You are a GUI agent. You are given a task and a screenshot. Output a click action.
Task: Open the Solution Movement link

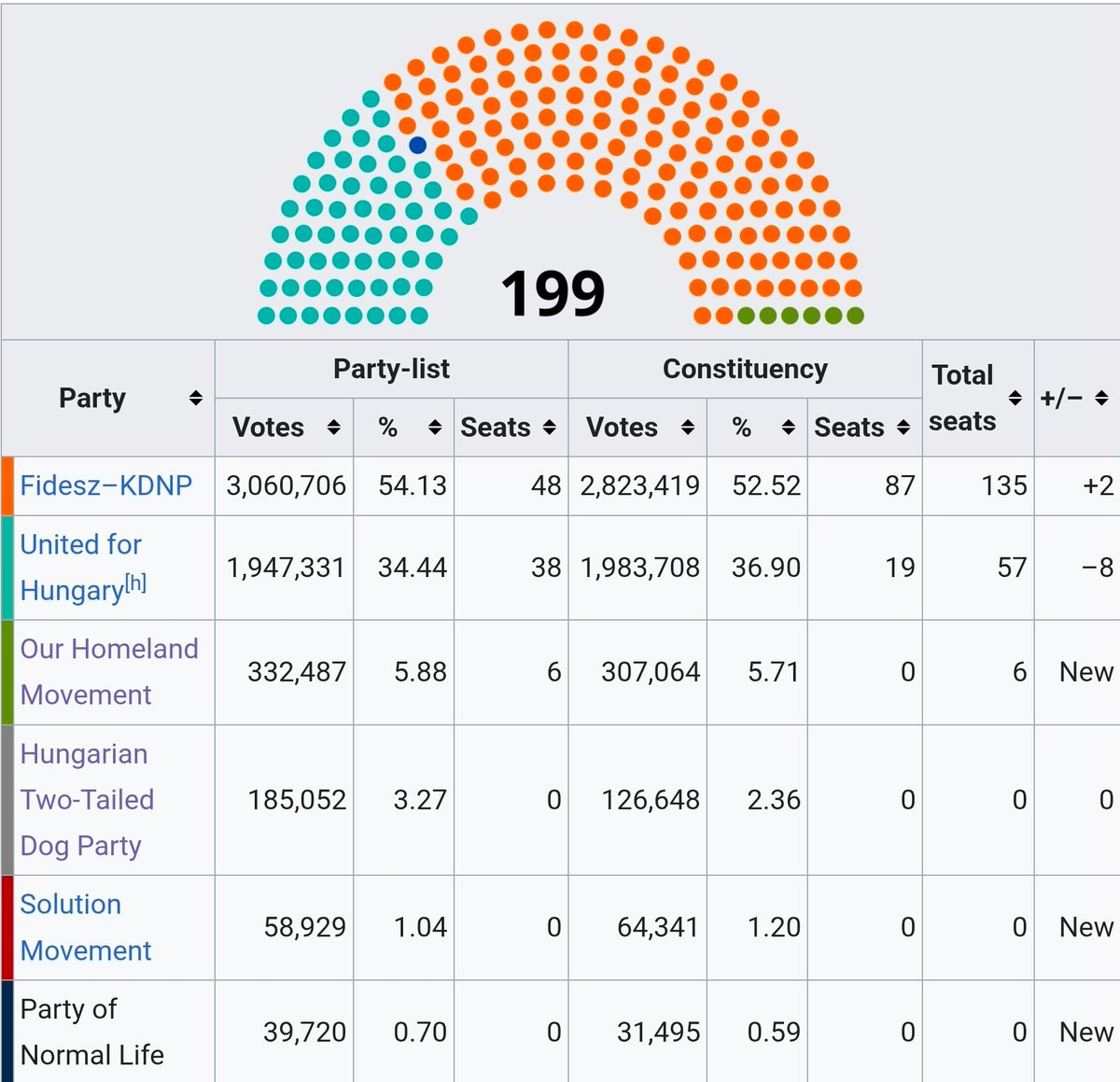[x=86, y=928]
